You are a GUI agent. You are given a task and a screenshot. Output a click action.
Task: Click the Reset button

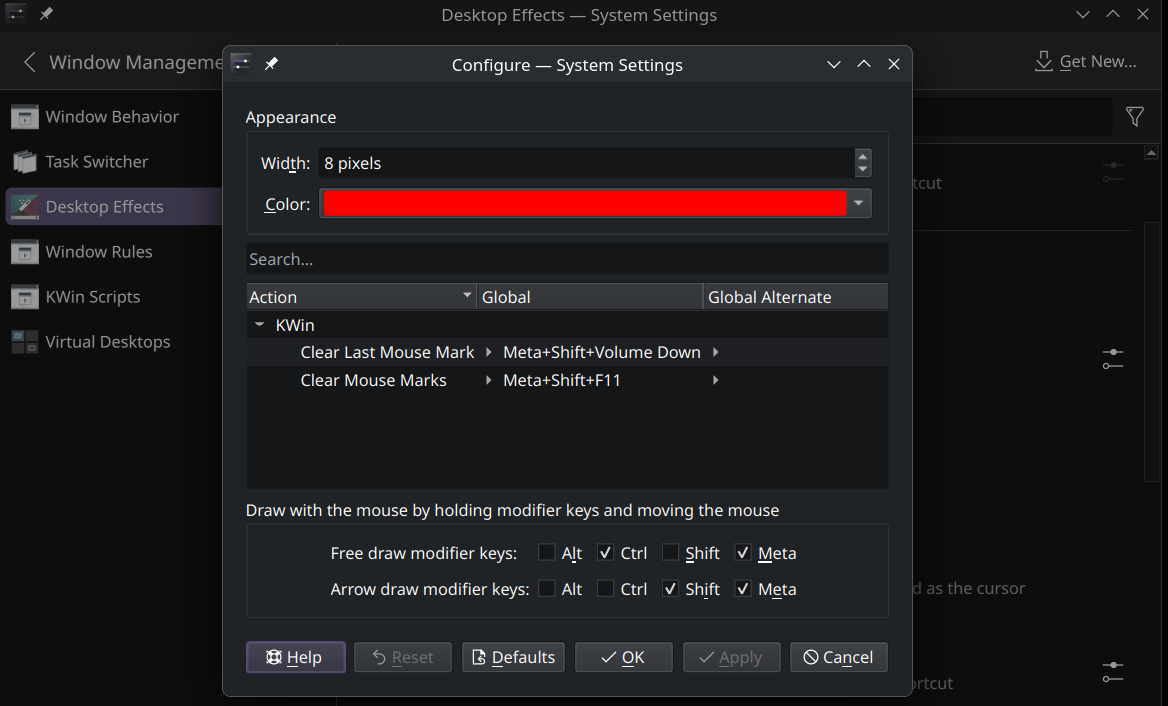pyautogui.click(x=403, y=657)
